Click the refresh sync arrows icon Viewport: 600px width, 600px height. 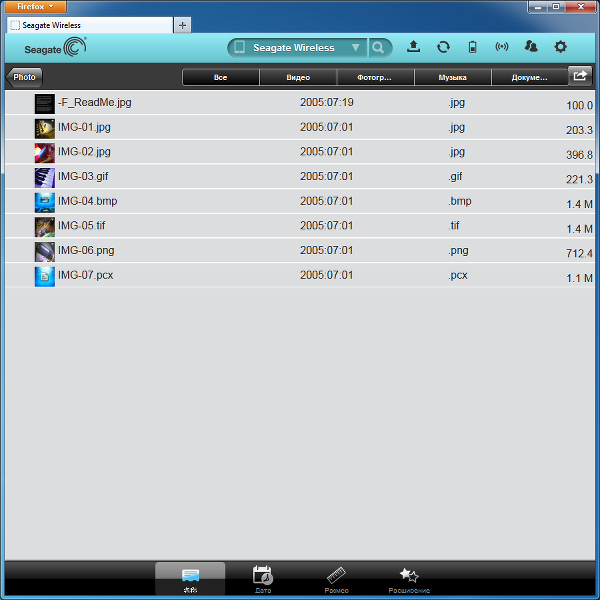point(443,47)
